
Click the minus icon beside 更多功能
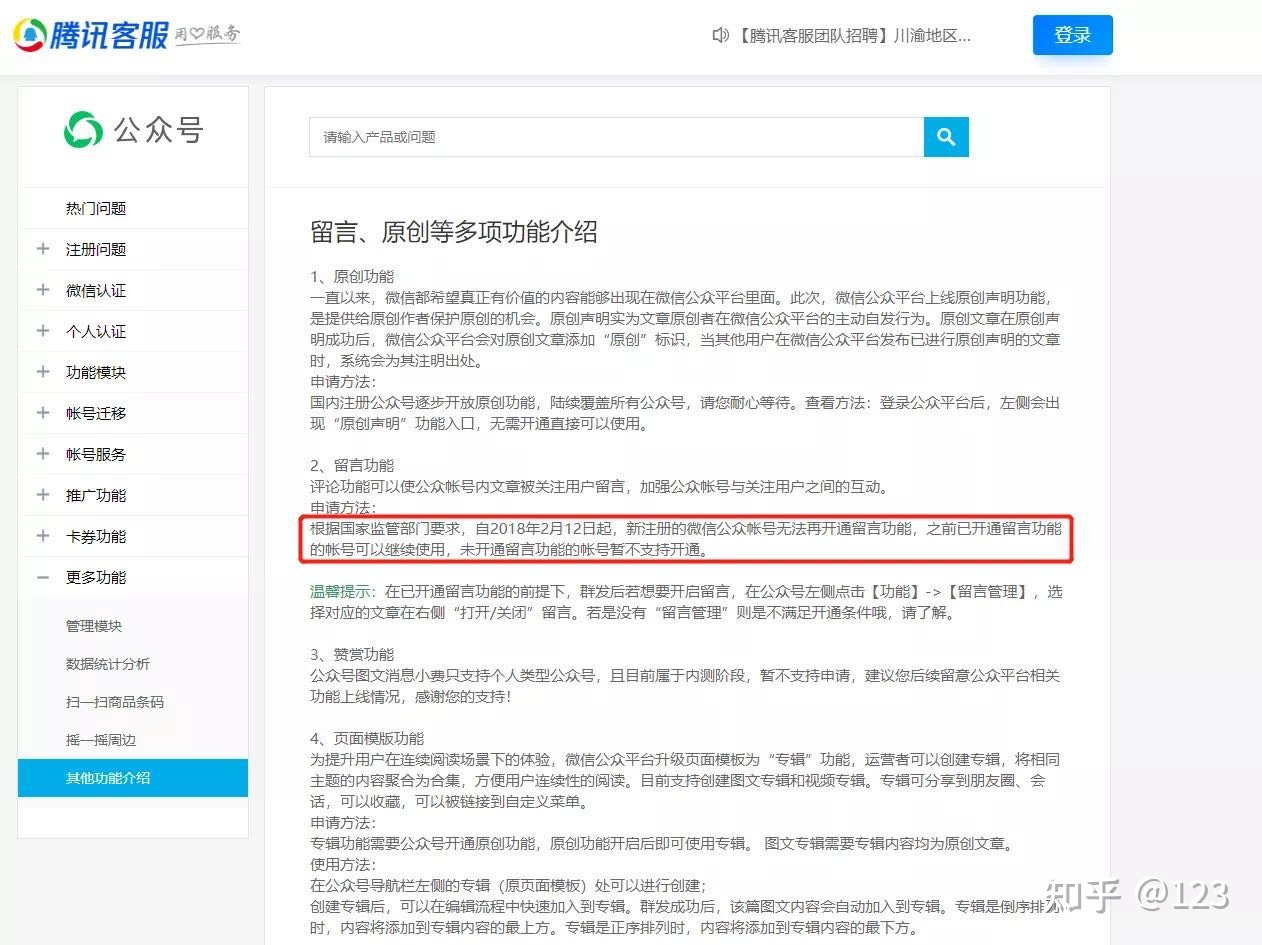[41, 577]
